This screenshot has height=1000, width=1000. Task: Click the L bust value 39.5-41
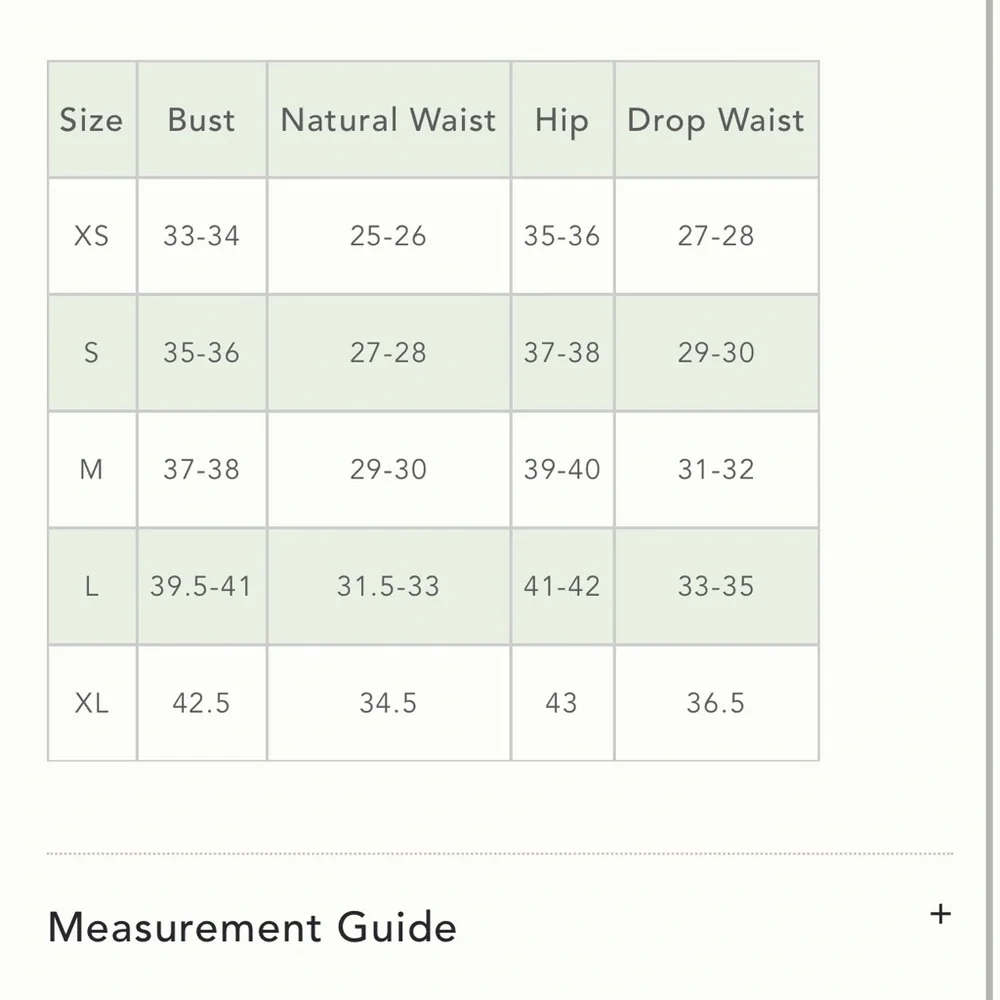(x=202, y=586)
